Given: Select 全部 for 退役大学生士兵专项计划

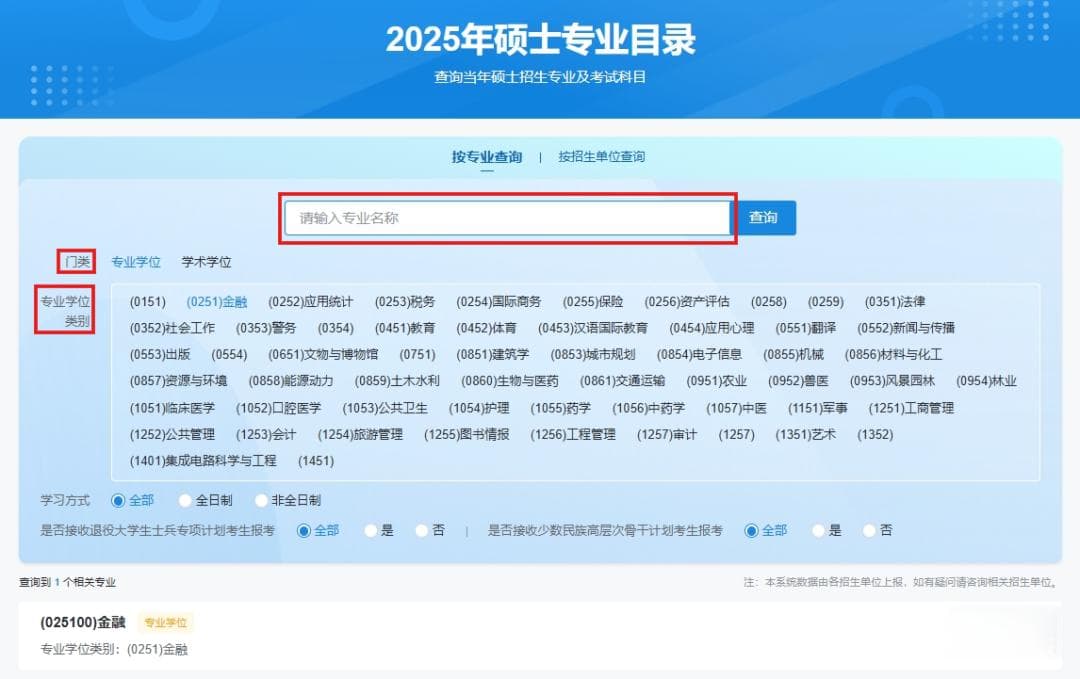Looking at the screenshot, I should (x=318, y=530).
